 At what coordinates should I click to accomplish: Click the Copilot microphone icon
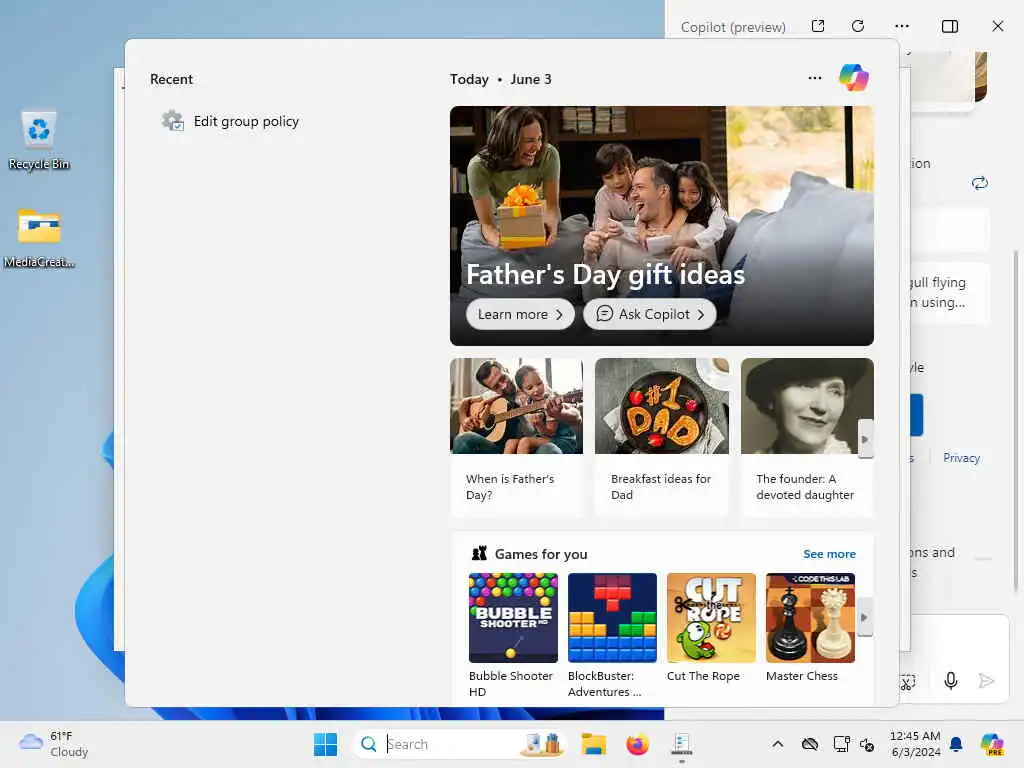point(951,681)
